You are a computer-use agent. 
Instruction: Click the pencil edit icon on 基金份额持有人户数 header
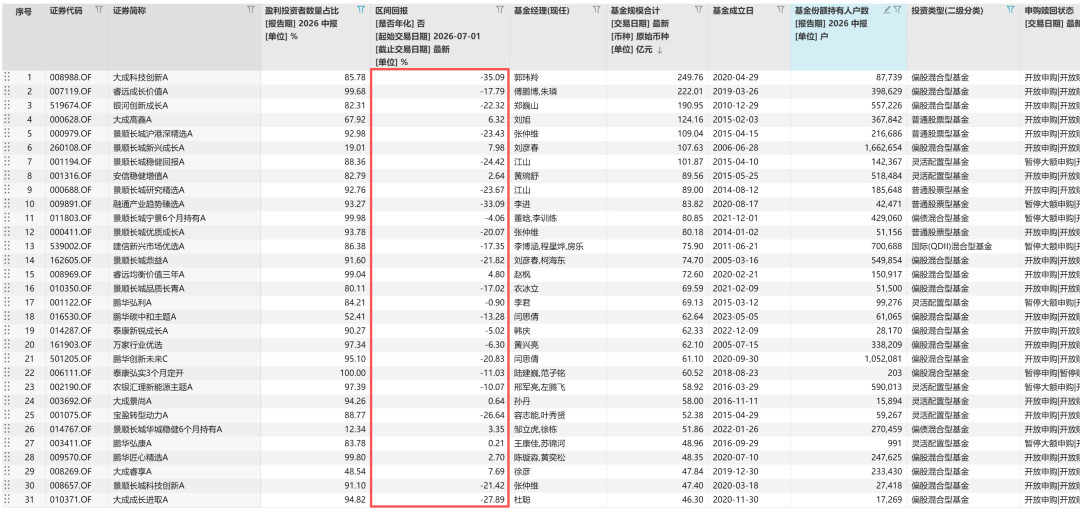(x=887, y=11)
